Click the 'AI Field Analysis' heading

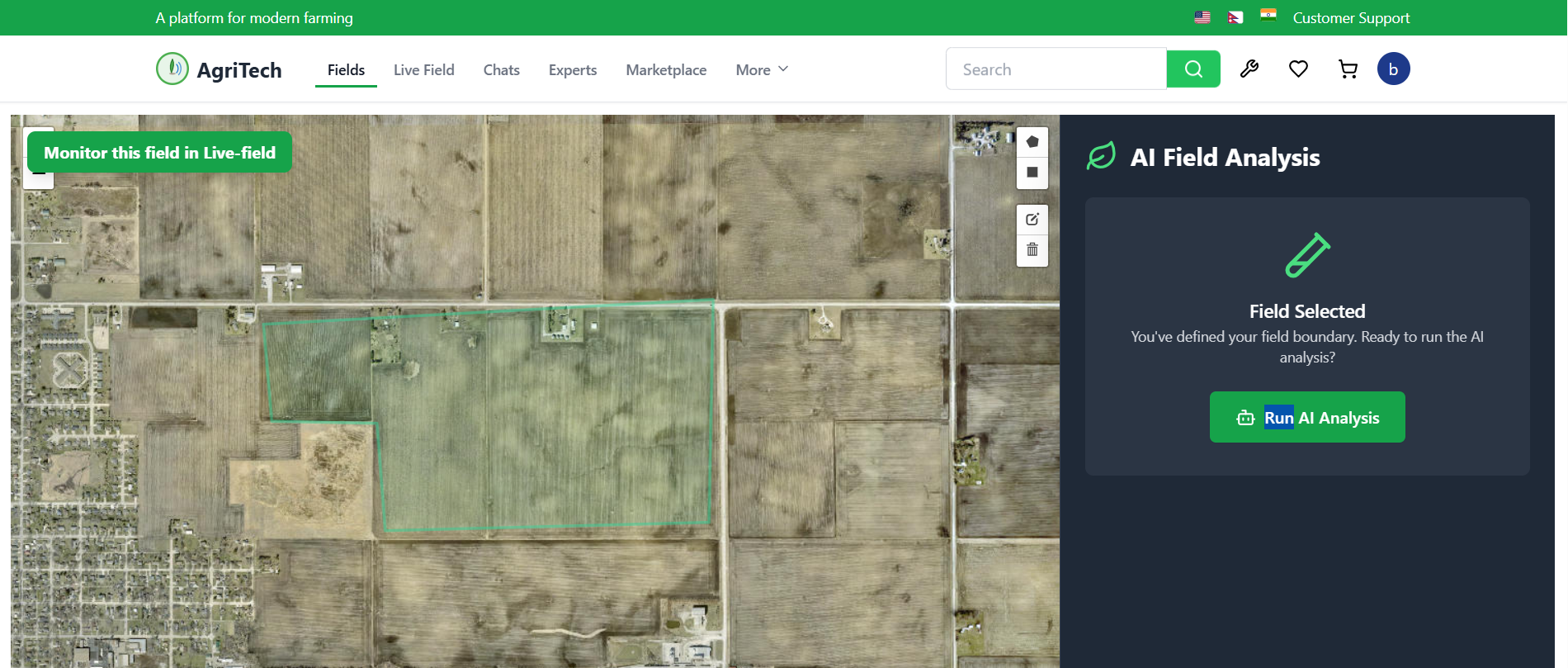coord(1225,158)
